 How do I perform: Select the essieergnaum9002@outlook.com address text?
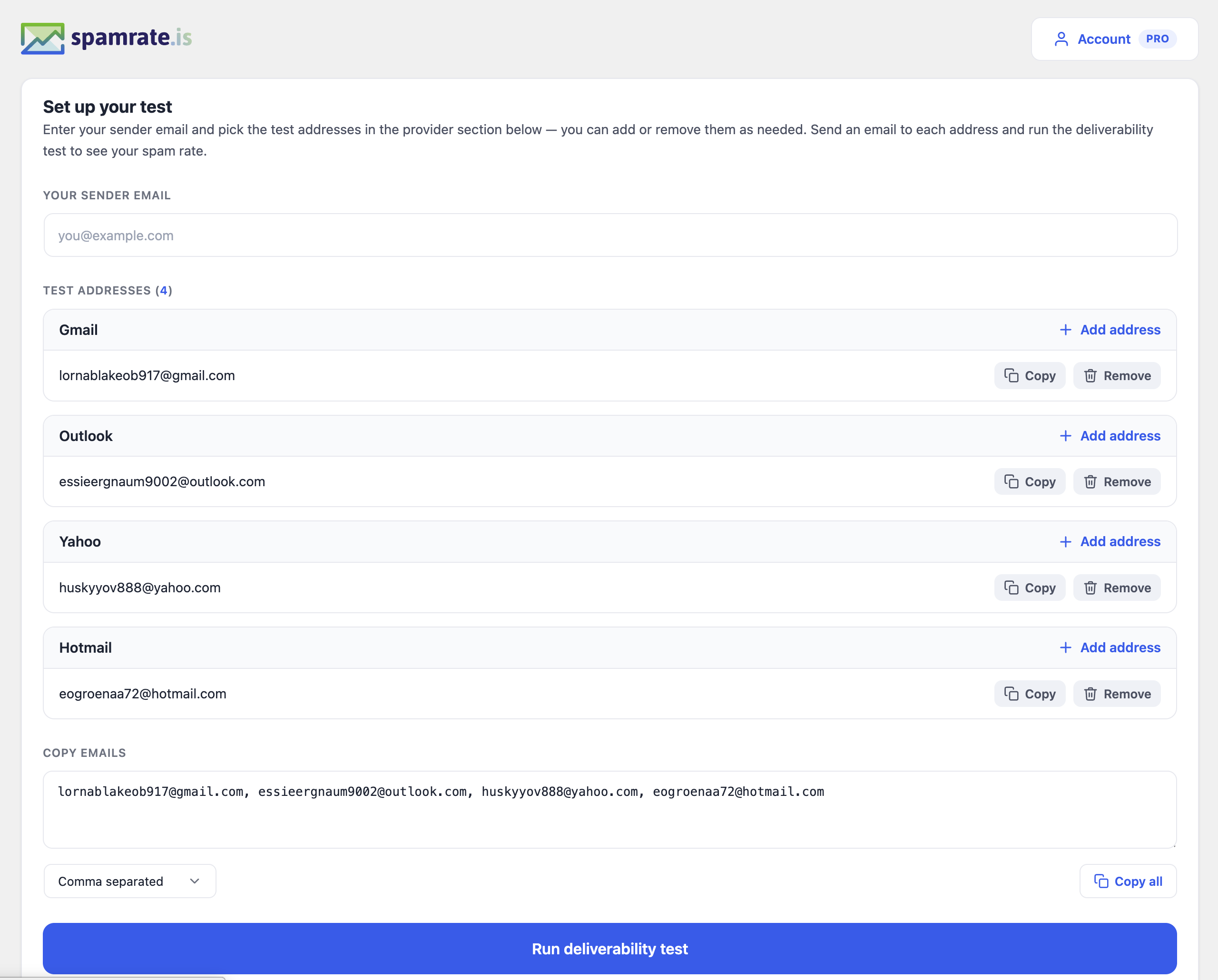point(162,481)
